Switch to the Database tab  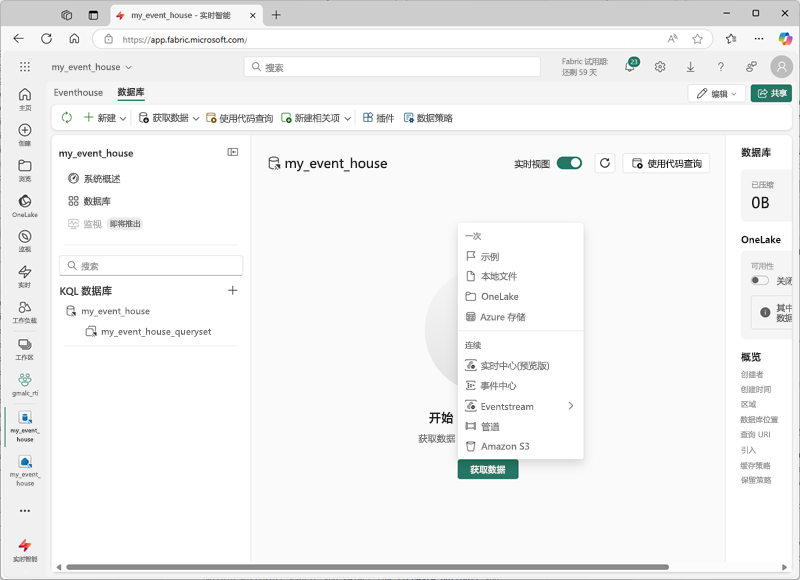tap(131, 92)
